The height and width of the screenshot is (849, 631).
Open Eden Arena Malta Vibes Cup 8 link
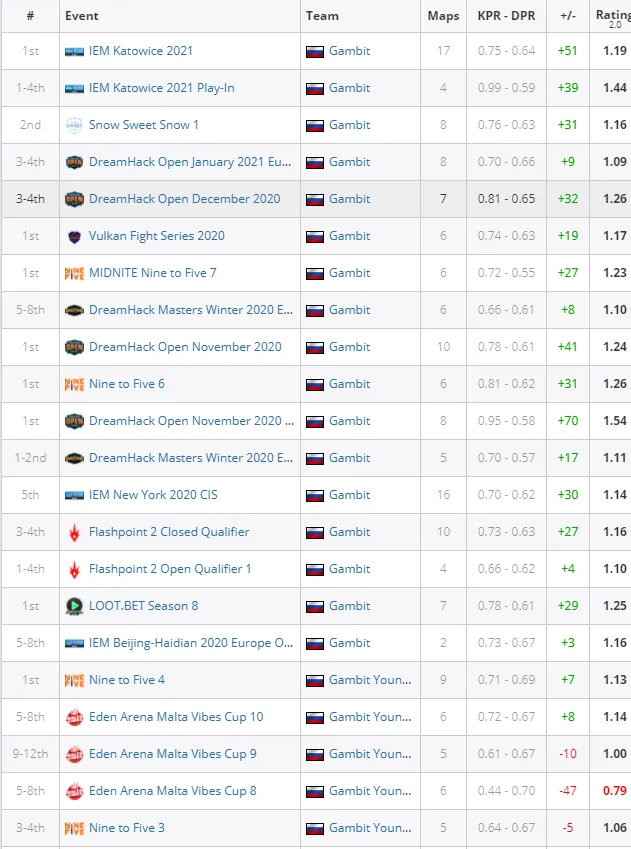point(173,791)
